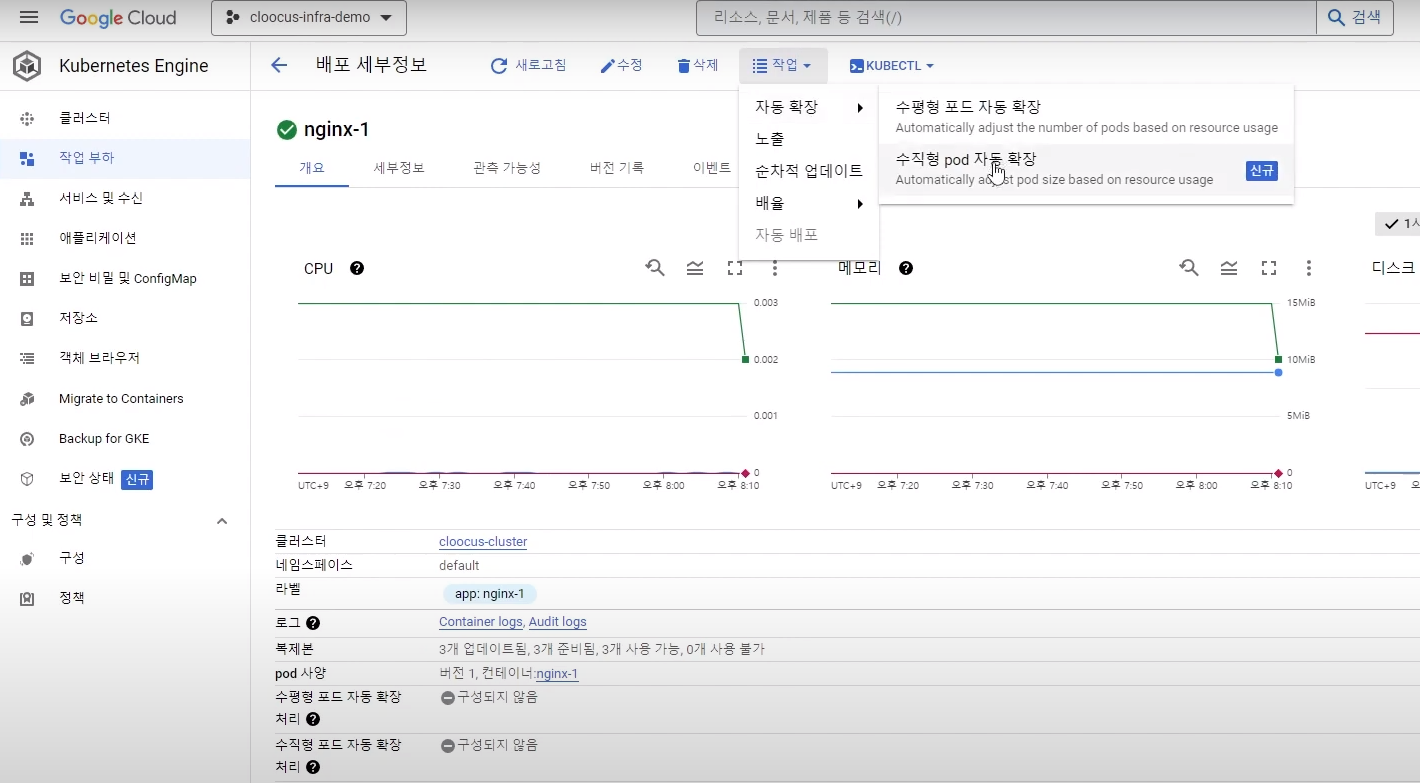Open CPU chart more options menu
This screenshot has width=1420, height=783.
[775, 268]
